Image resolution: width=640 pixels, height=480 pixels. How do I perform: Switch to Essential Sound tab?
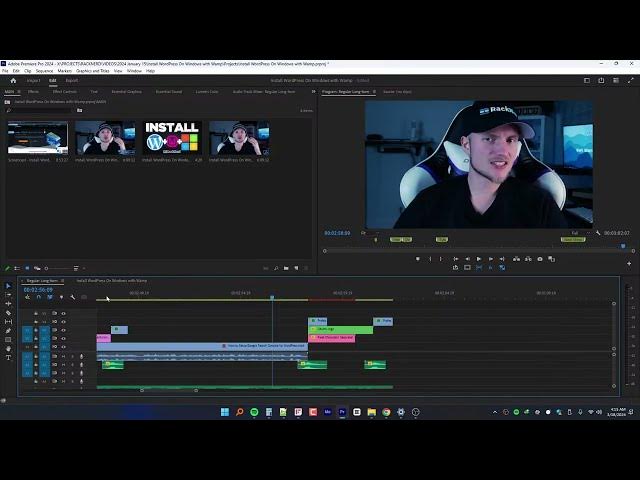pos(169,91)
